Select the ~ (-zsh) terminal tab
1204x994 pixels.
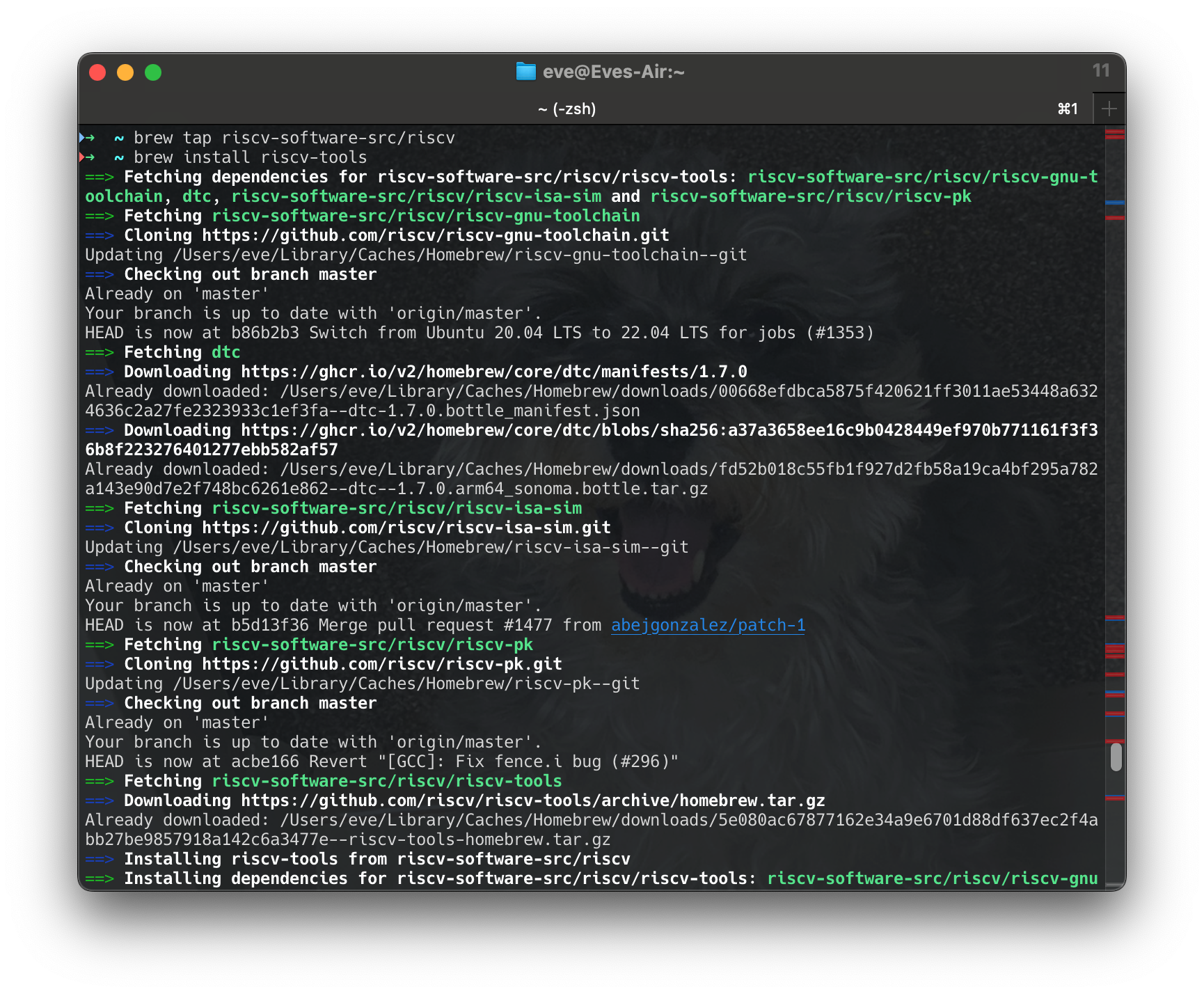click(567, 108)
